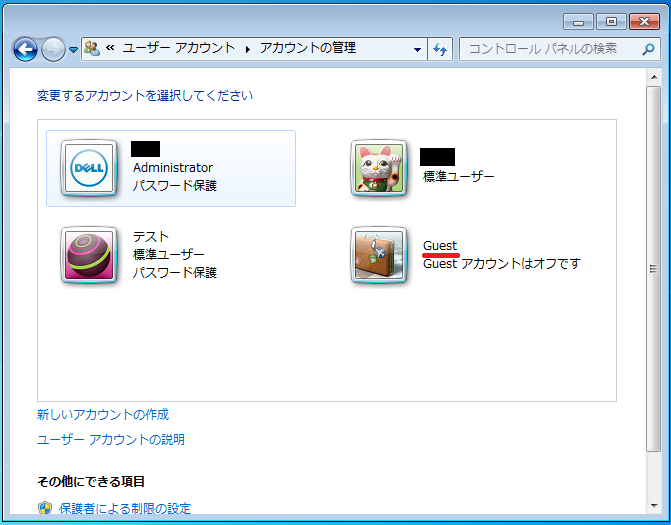Go back with the blue arrow button
Screen dimensions: 671x525
pyautogui.click(x=25, y=49)
